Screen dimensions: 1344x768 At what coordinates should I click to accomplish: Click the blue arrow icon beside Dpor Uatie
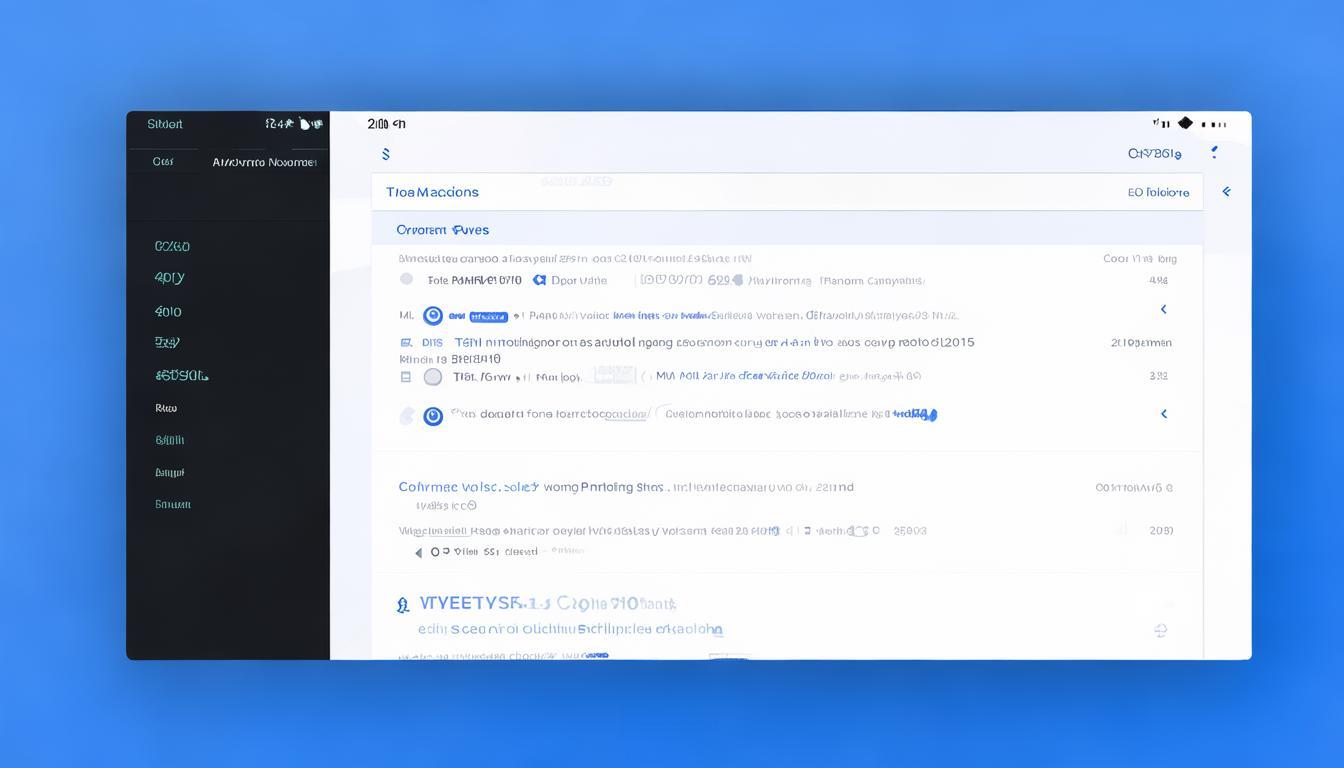click(539, 280)
